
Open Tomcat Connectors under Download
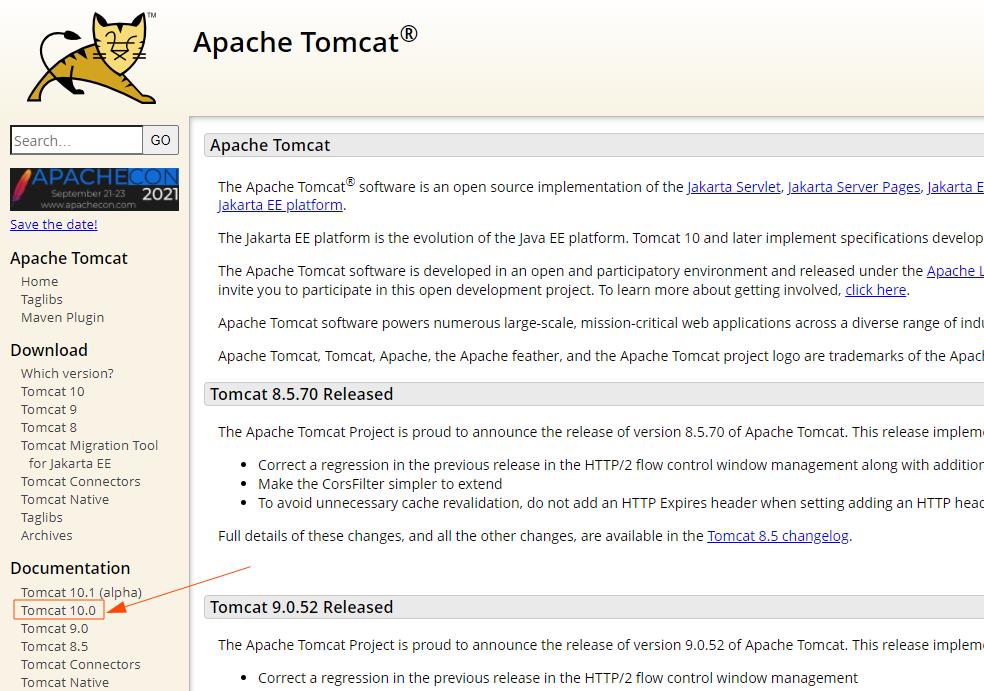pos(80,481)
